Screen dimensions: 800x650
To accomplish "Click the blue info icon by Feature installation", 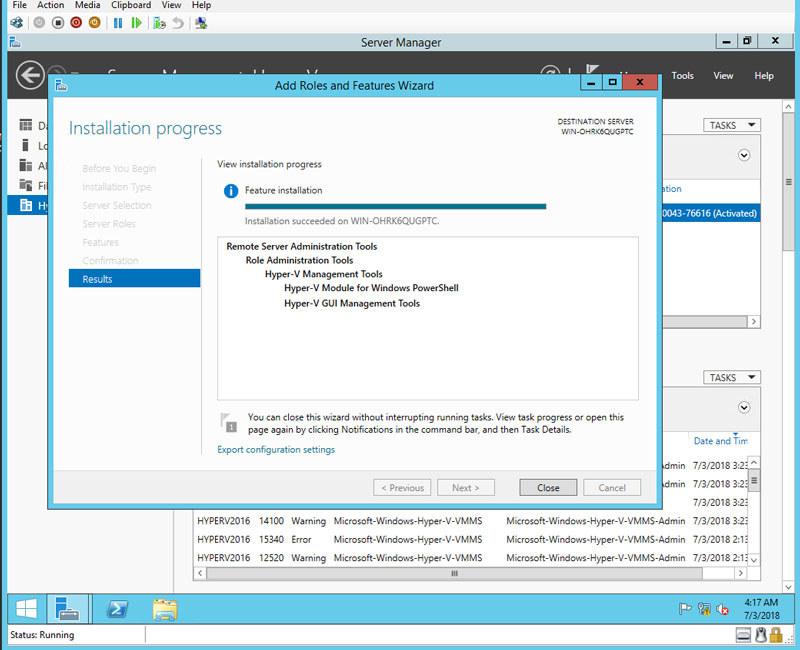I will point(231,191).
